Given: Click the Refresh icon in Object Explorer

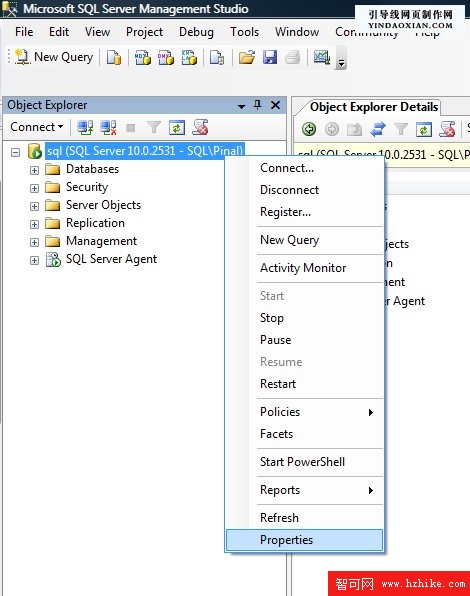Looking at the screenshot, I should pos(177,128).
